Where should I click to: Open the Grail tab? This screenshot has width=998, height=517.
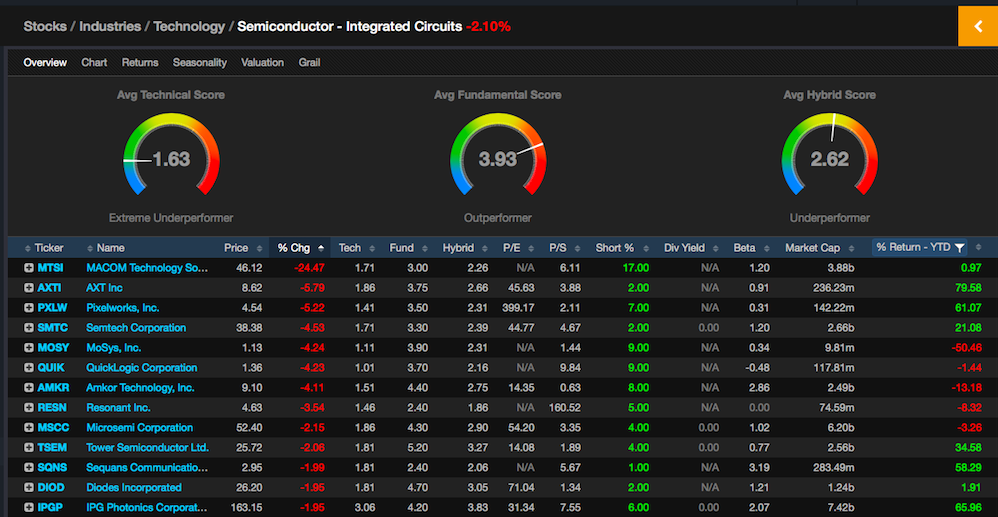pos(309,62)
